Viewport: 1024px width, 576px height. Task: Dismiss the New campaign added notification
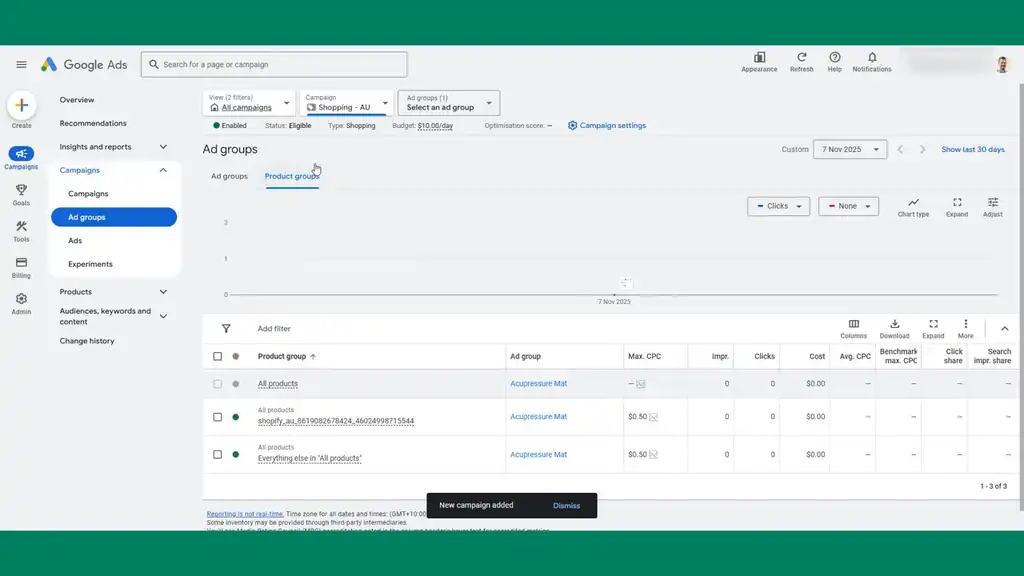point(566,505)
